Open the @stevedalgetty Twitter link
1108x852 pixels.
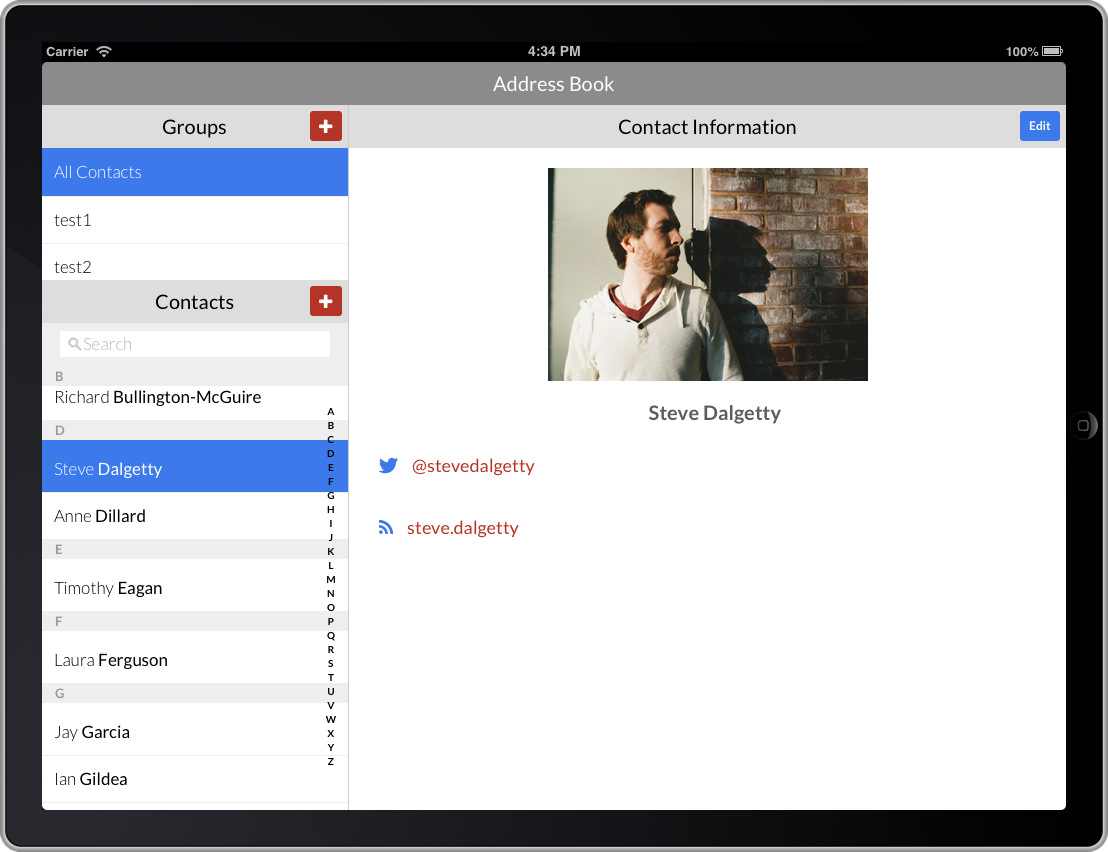click(x=473, y=466)
